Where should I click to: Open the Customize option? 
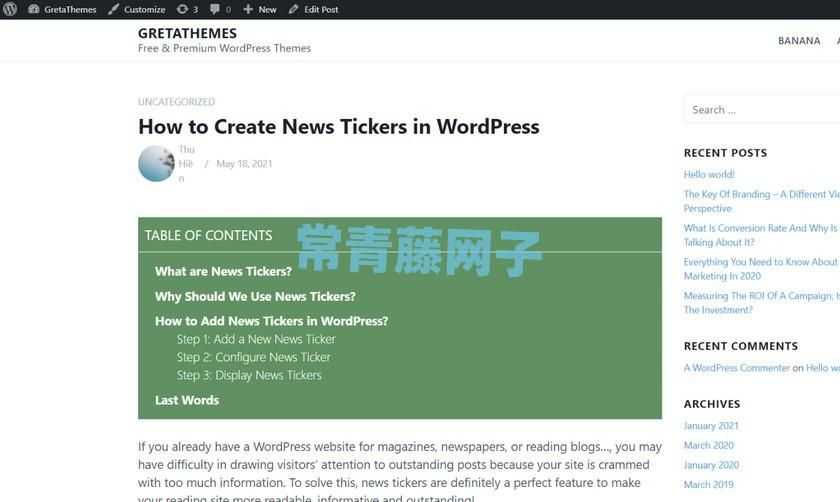pos(137,9)
